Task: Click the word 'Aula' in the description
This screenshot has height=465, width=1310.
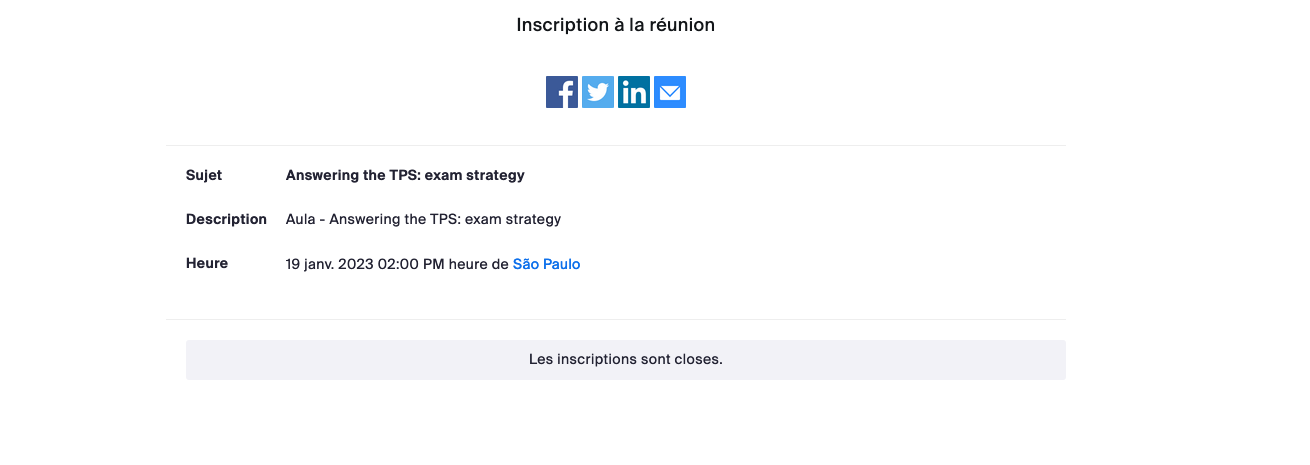Action: [301, 219]
